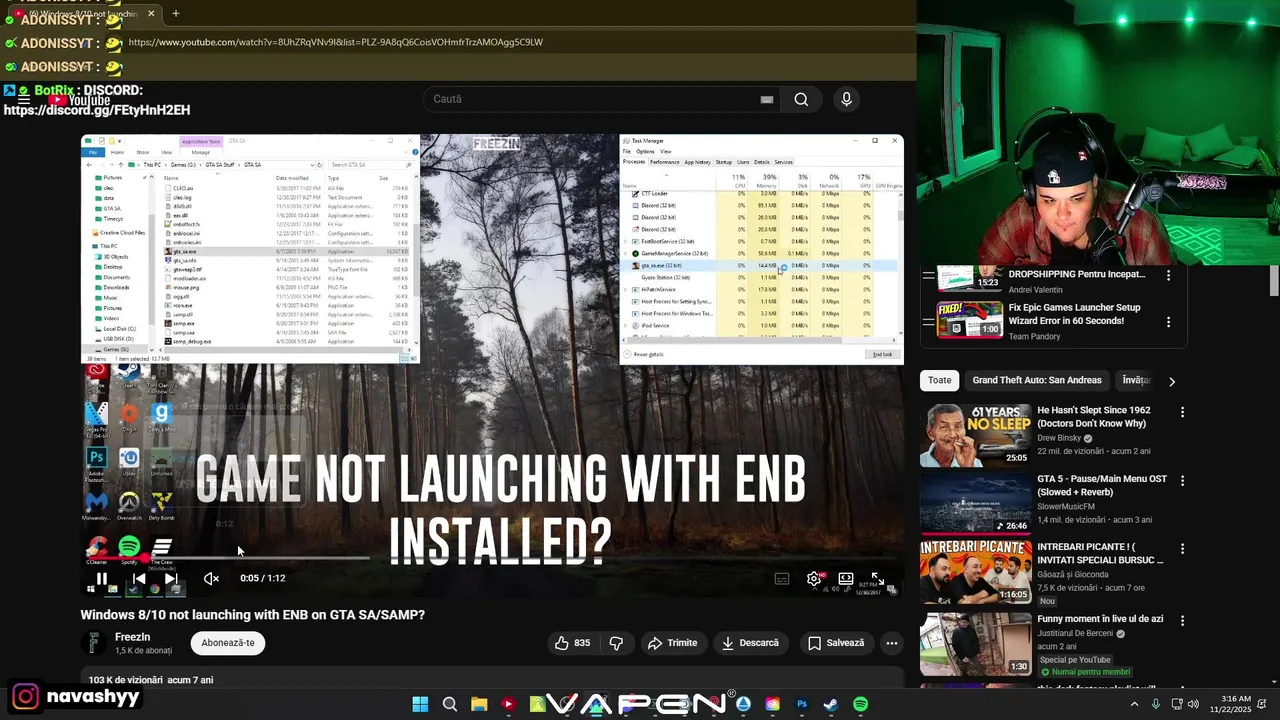
Task: Click the video title text below player
Action: 253,615
